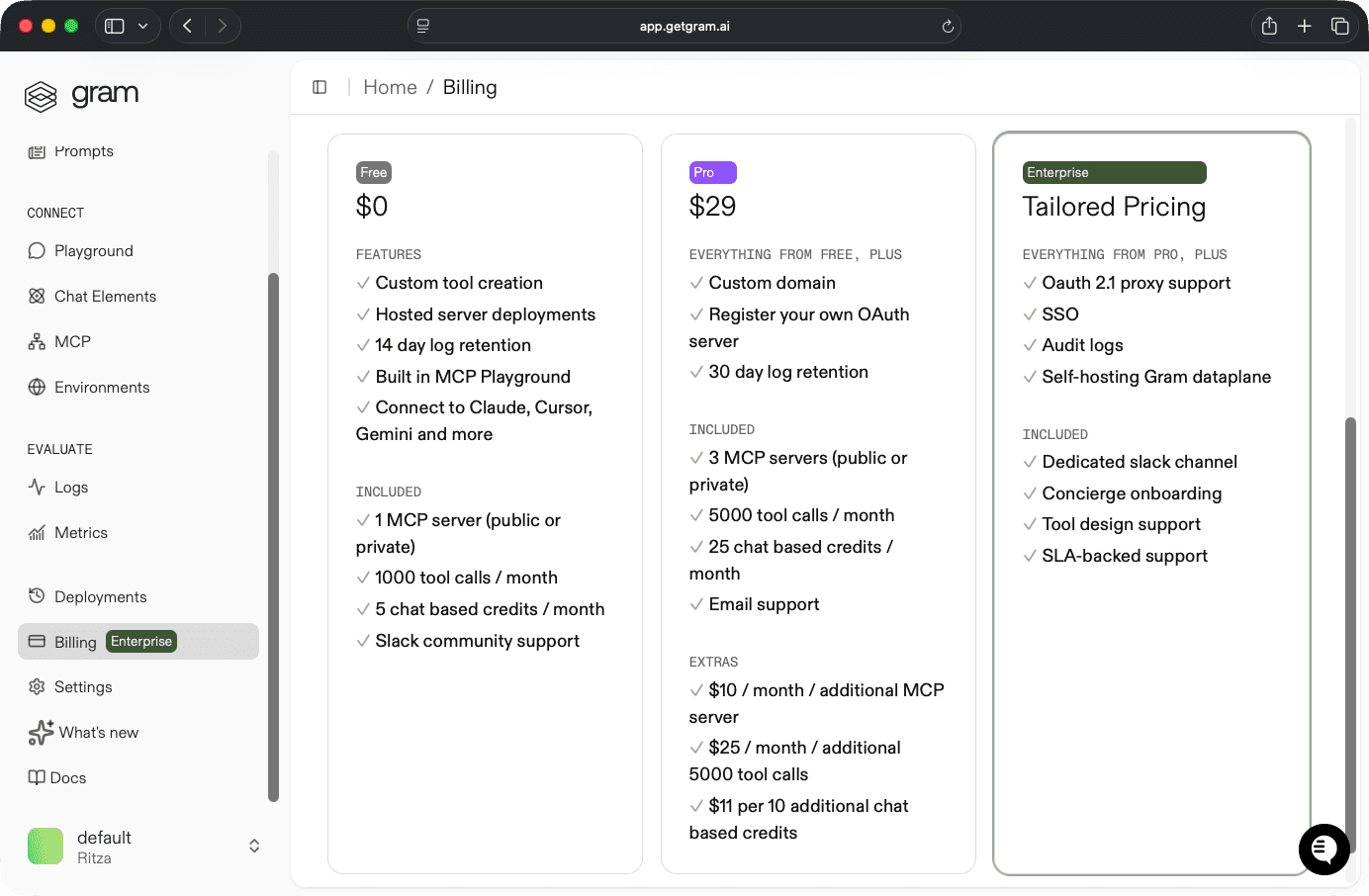Click the app.getgram.ai address bar

point(684,26)
